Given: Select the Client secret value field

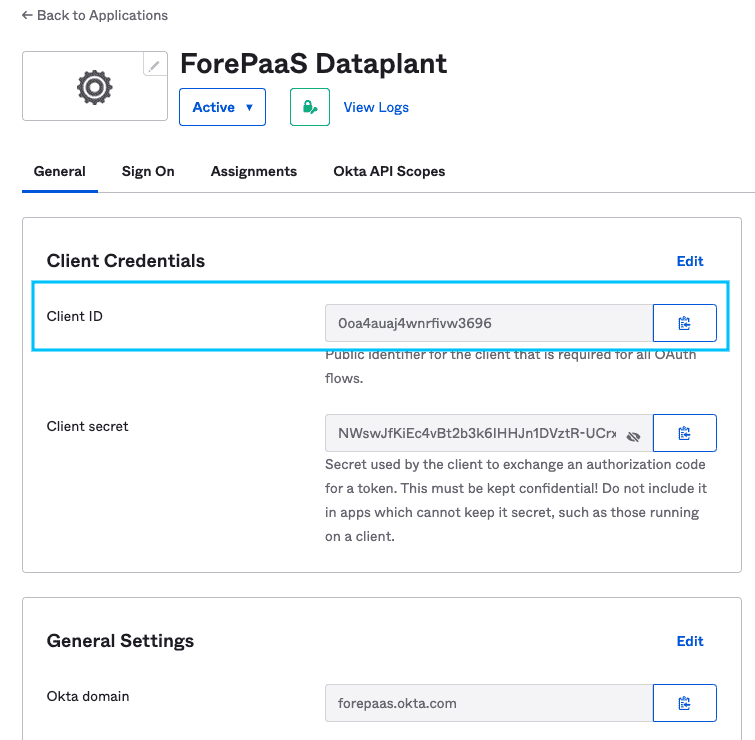Looking at the screenshot, I should pos(489,433).
